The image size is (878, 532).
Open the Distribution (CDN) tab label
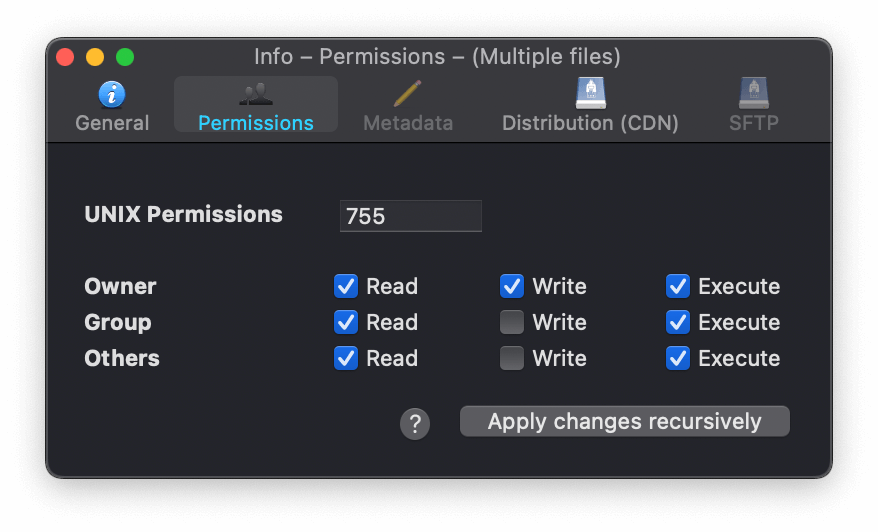click(590, 123)
